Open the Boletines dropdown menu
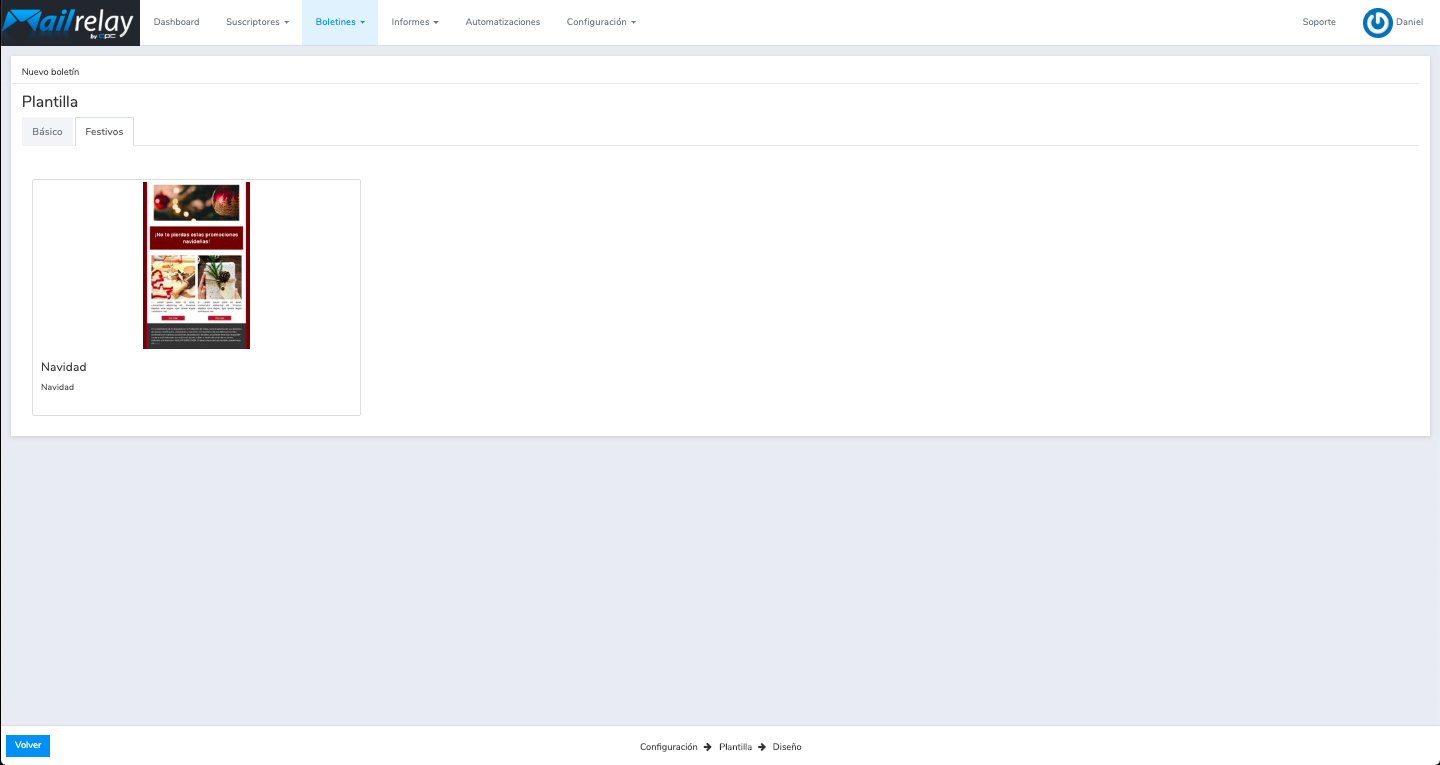Viewport: 1440px width, 765px height. (x=340, y=22)
